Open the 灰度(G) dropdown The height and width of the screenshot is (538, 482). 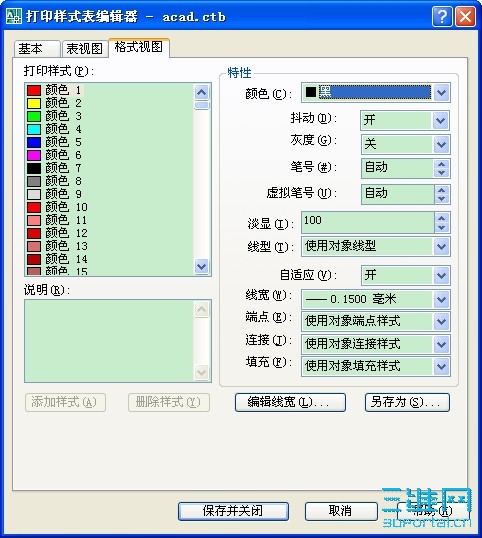pyautogui.click(x=441, y=144)
